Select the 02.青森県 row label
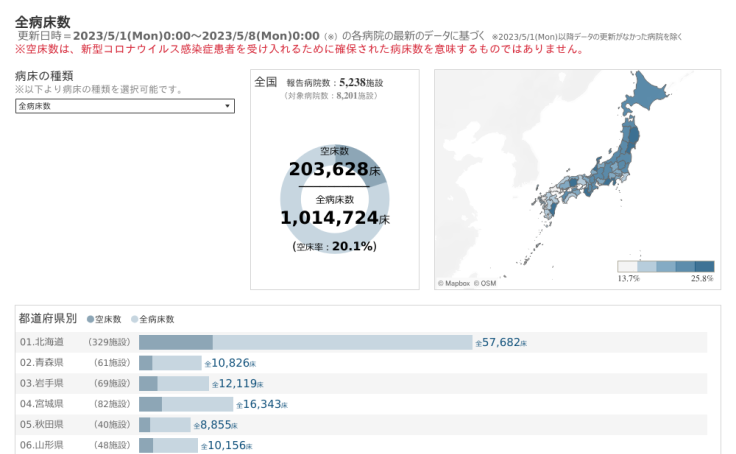This screenshot has width=736, height=454. [42, 362]
